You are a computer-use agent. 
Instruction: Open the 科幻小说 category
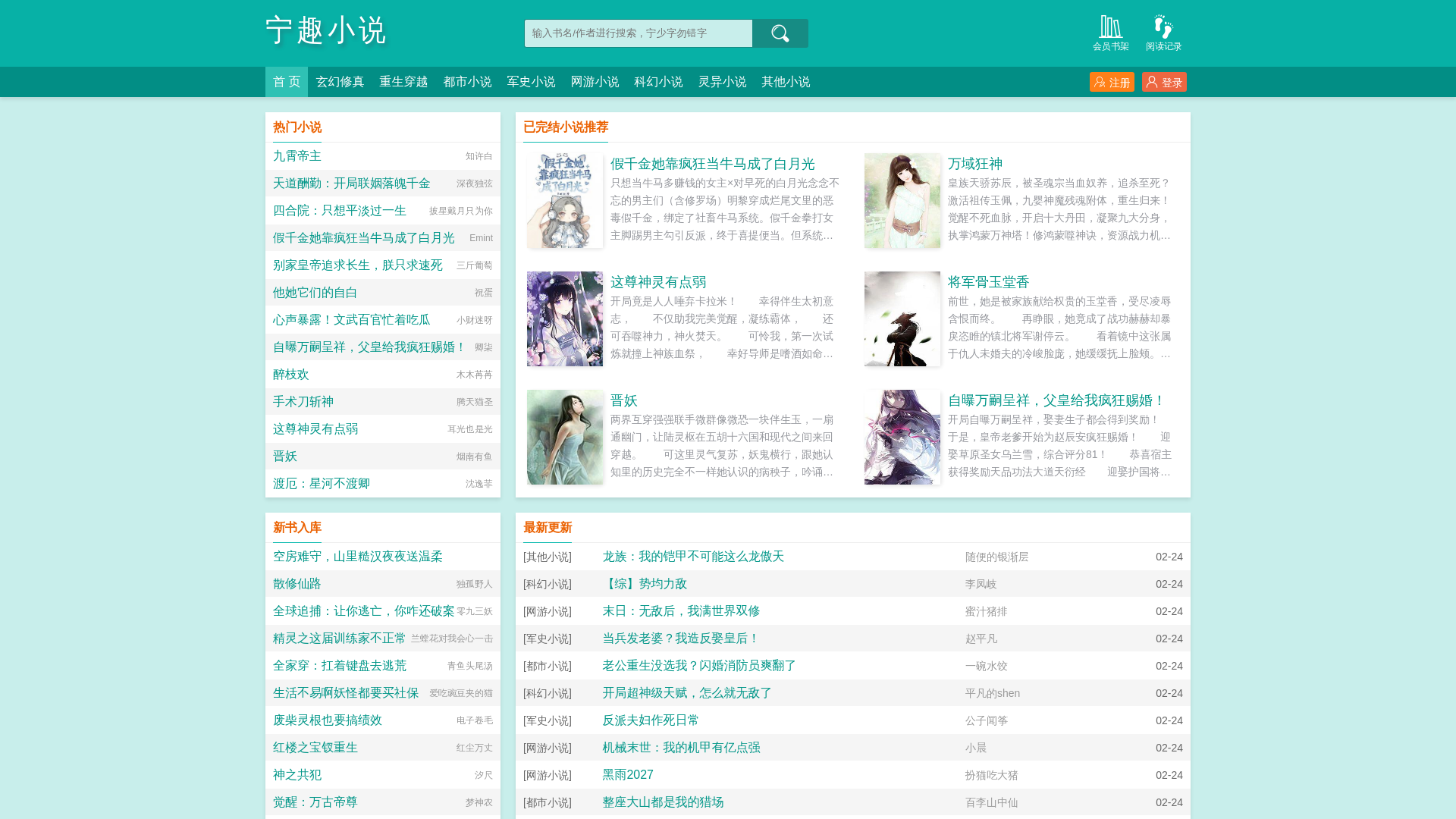(658, 82)
